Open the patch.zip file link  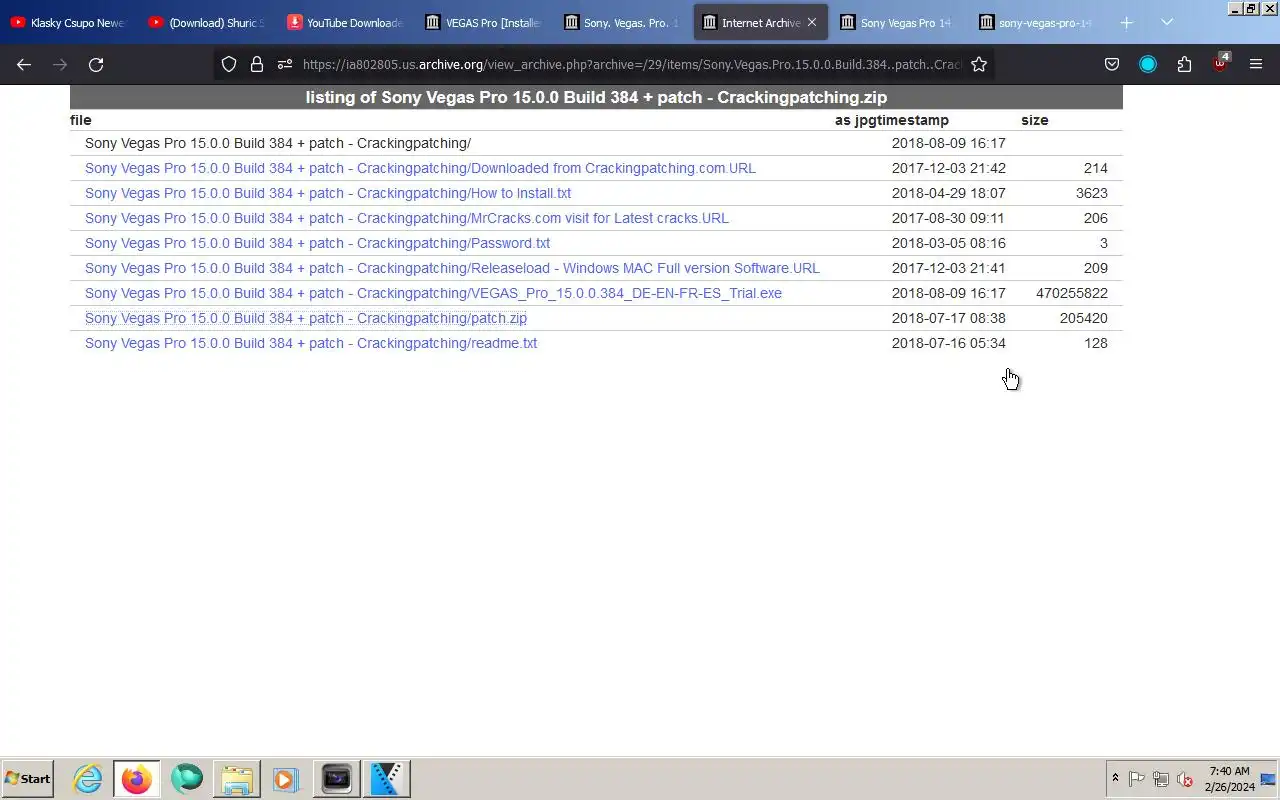pyautogui.click(x=306, y=318)
